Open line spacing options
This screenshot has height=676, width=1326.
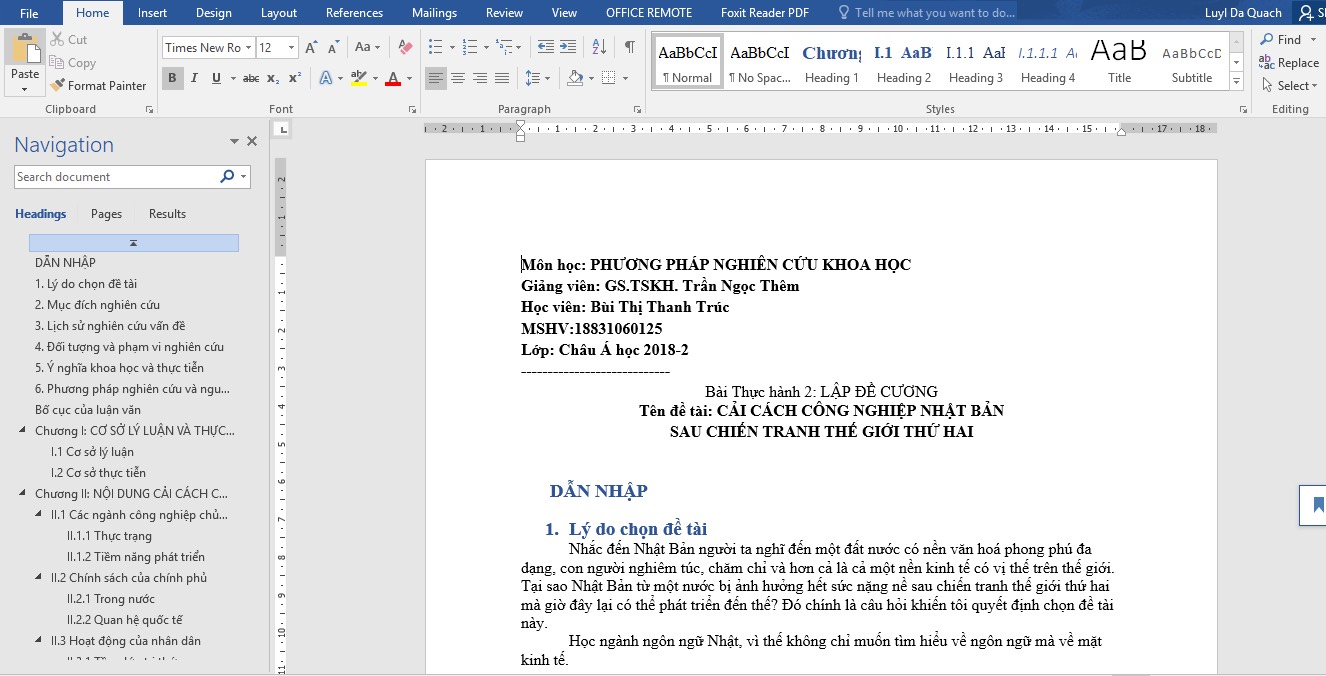537,78
